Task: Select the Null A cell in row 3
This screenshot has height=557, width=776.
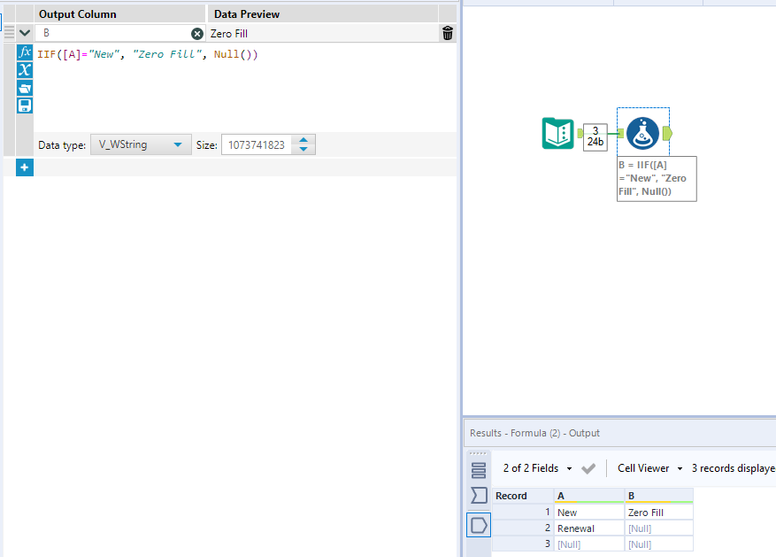Action: [x=589, y=544]
